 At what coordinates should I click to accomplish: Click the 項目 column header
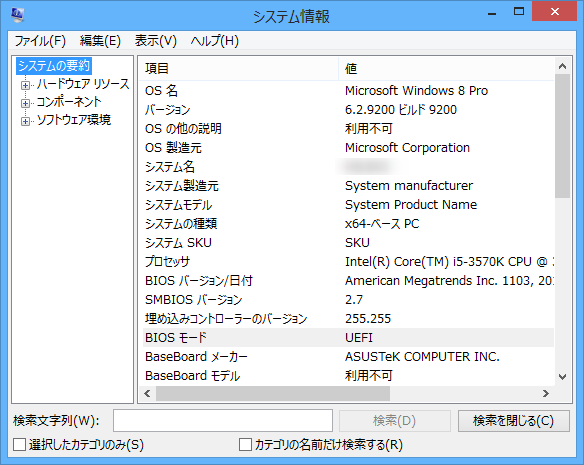[239, 69]
